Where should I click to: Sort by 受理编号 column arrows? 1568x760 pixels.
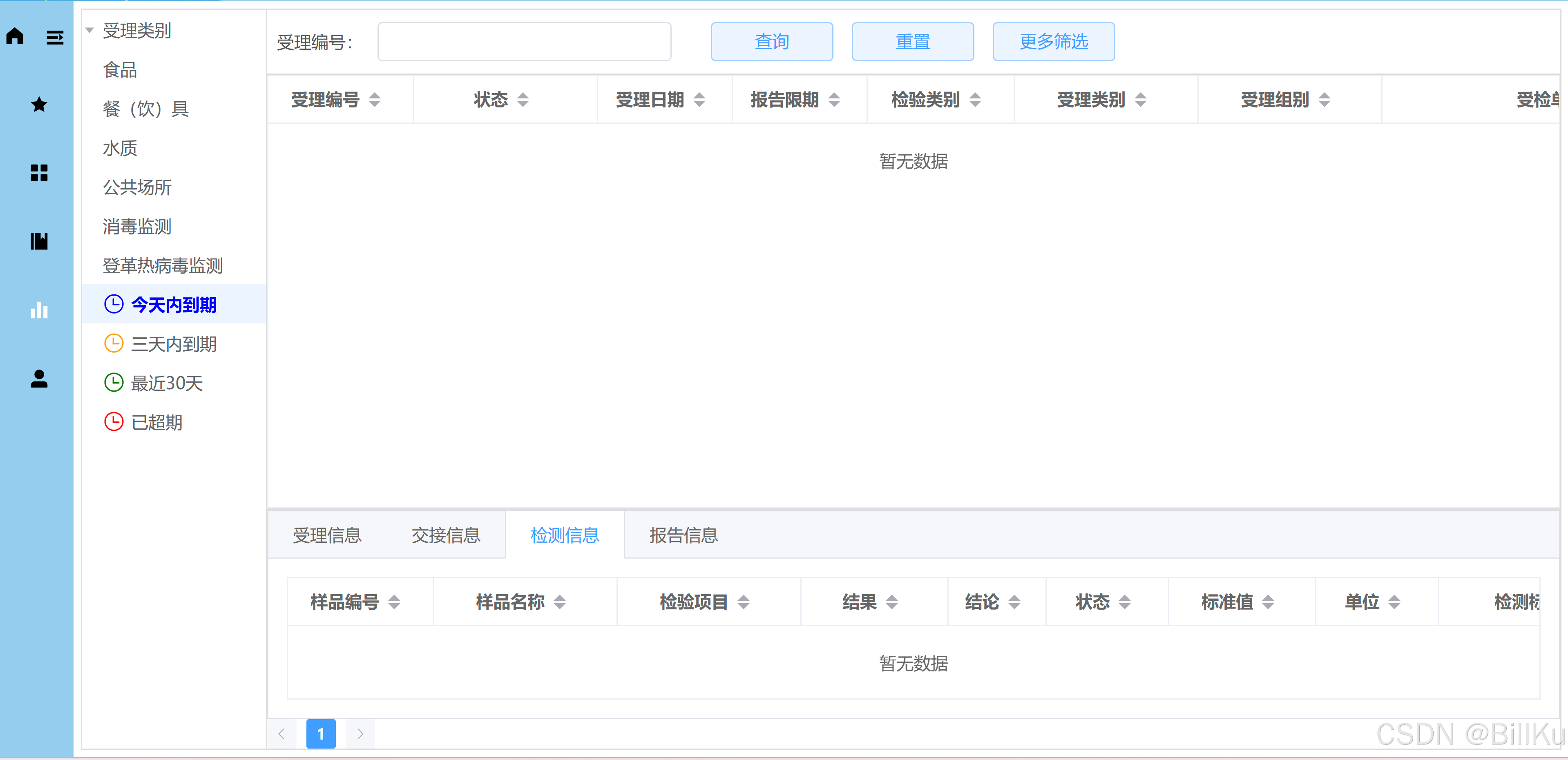374,100
